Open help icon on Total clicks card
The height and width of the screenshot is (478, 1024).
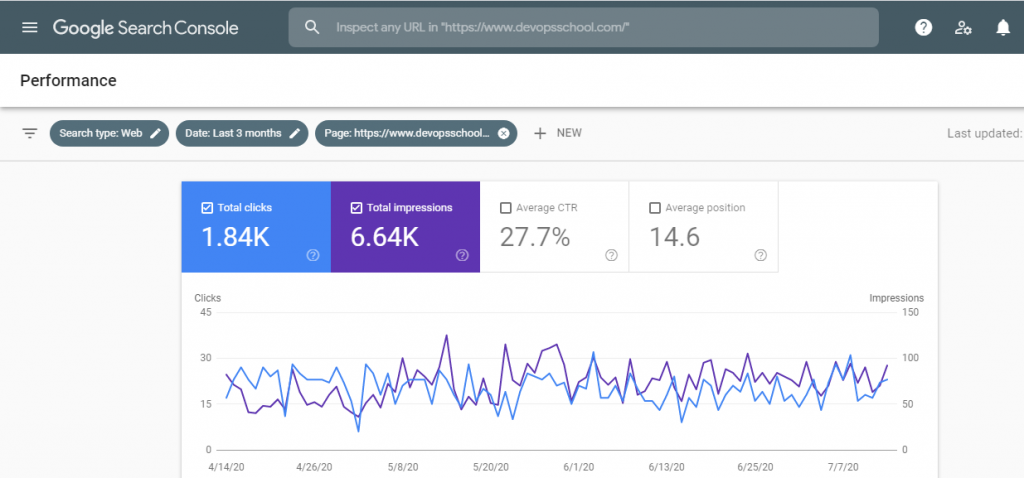coord(313,255)
